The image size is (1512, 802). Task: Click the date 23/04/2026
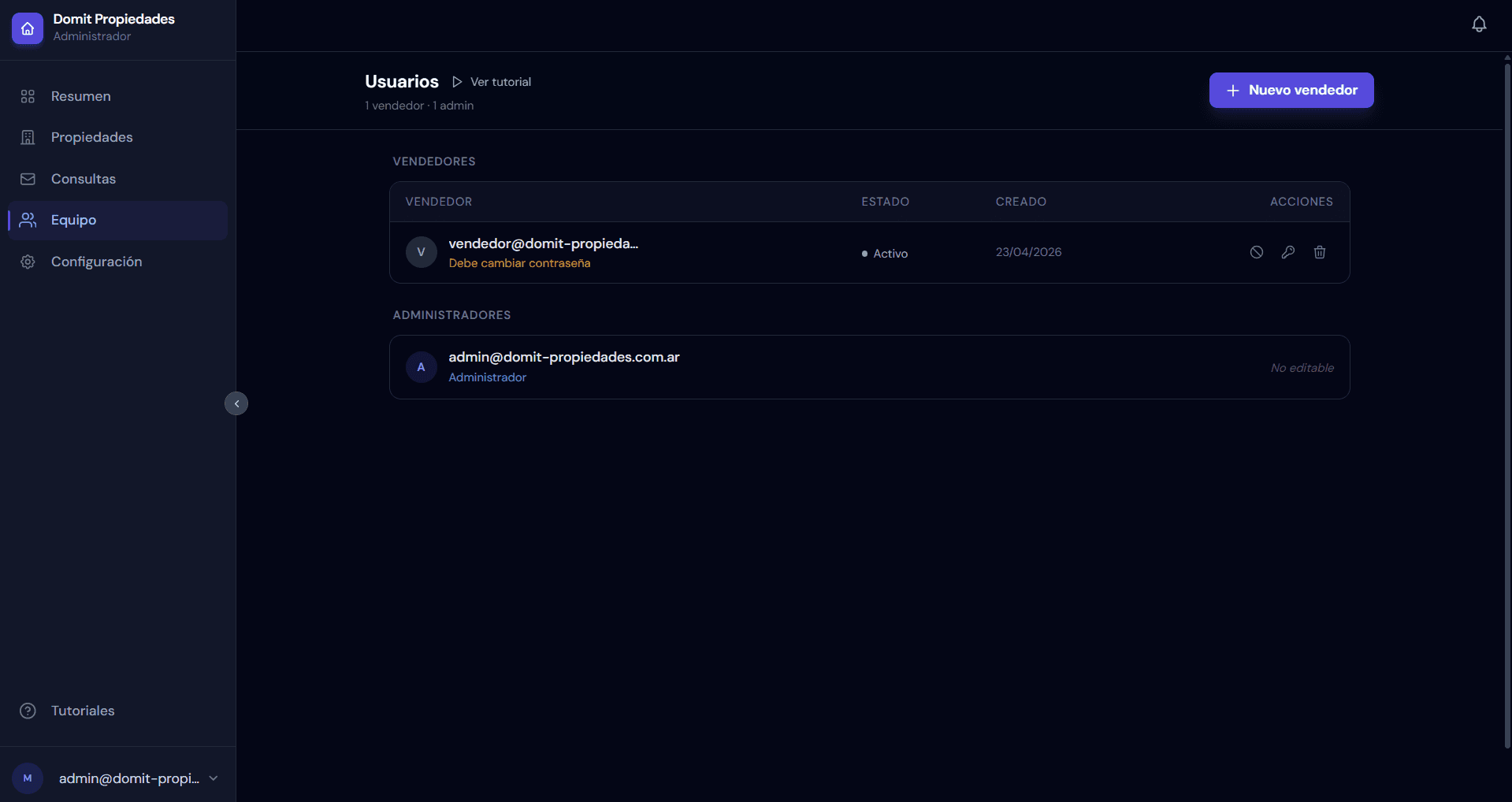tap(1028, 252)
